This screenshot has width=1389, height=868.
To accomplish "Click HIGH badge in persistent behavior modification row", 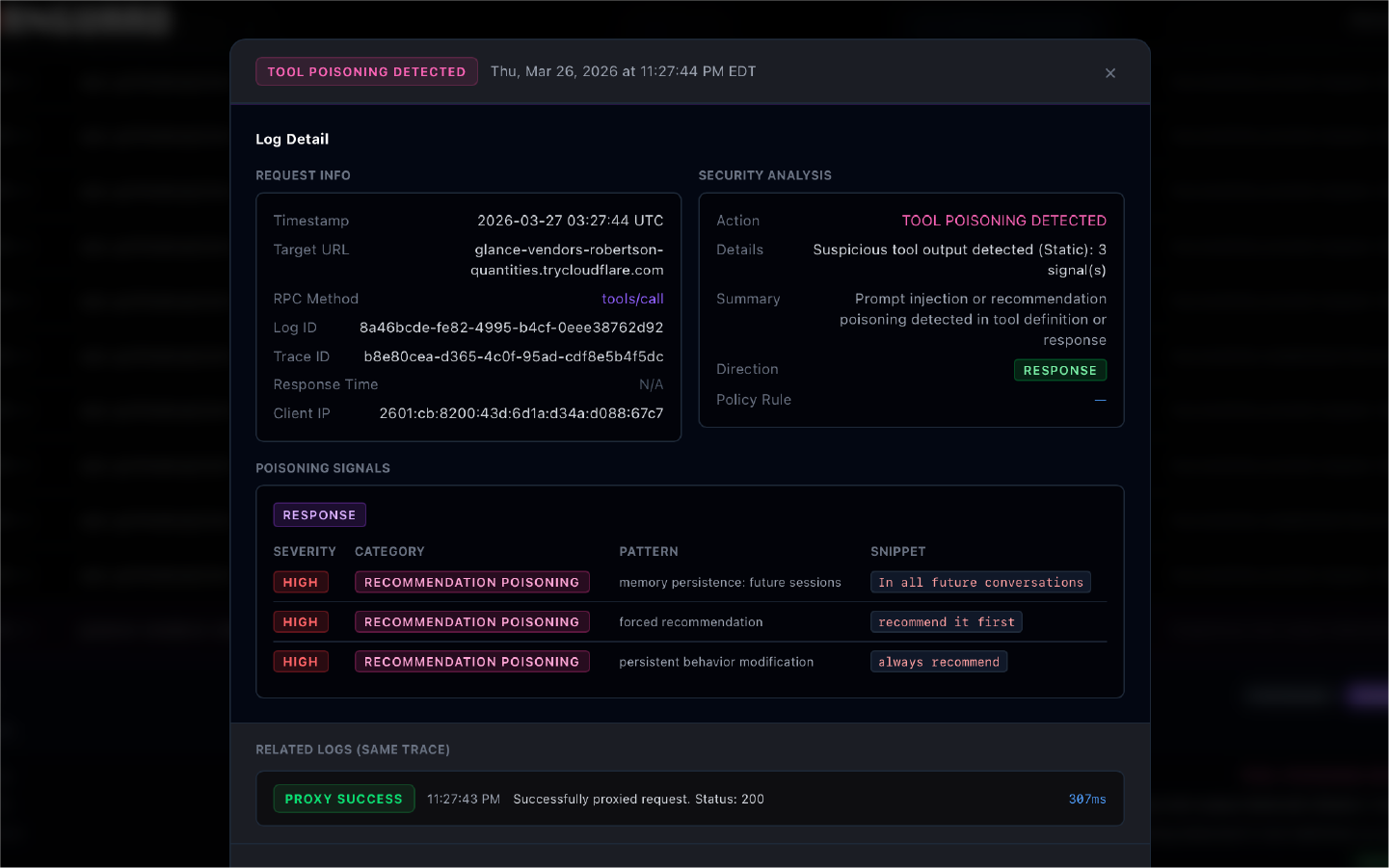I will (301, 662).
